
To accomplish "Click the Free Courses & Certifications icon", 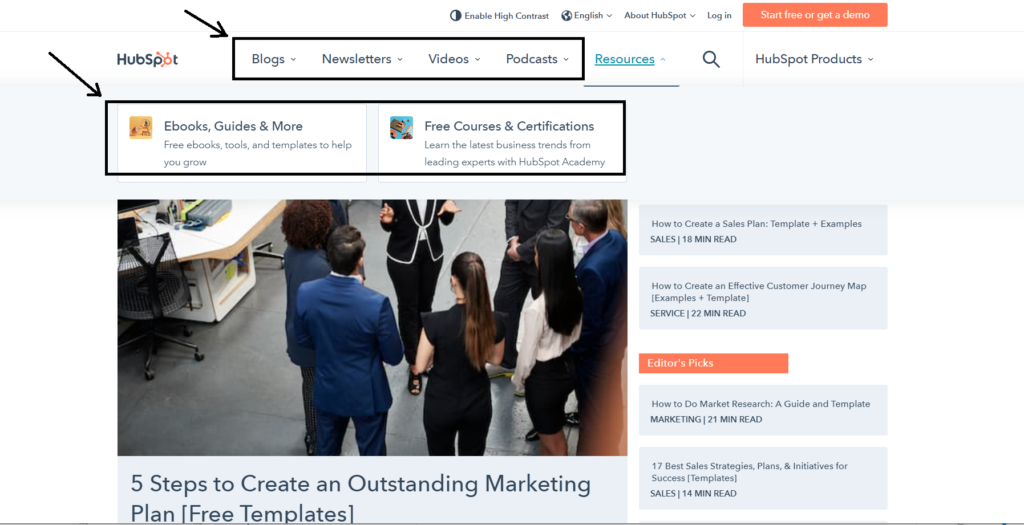I will click(x=401, y=127).
